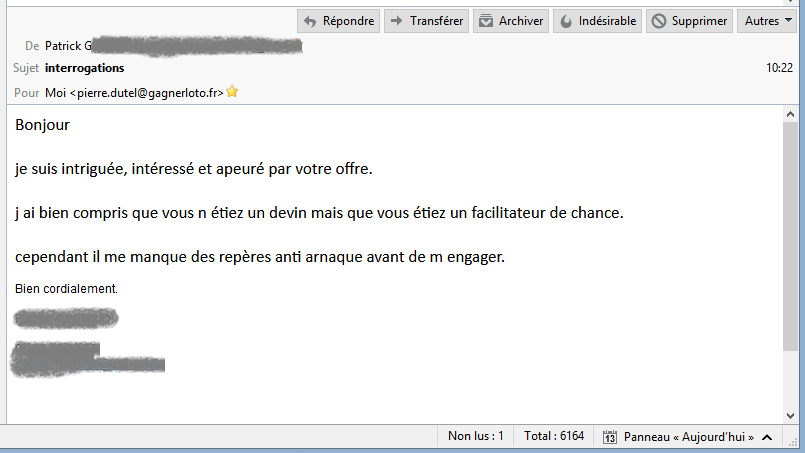Click the Non lus : 1 status indicator

pos(475,436)
